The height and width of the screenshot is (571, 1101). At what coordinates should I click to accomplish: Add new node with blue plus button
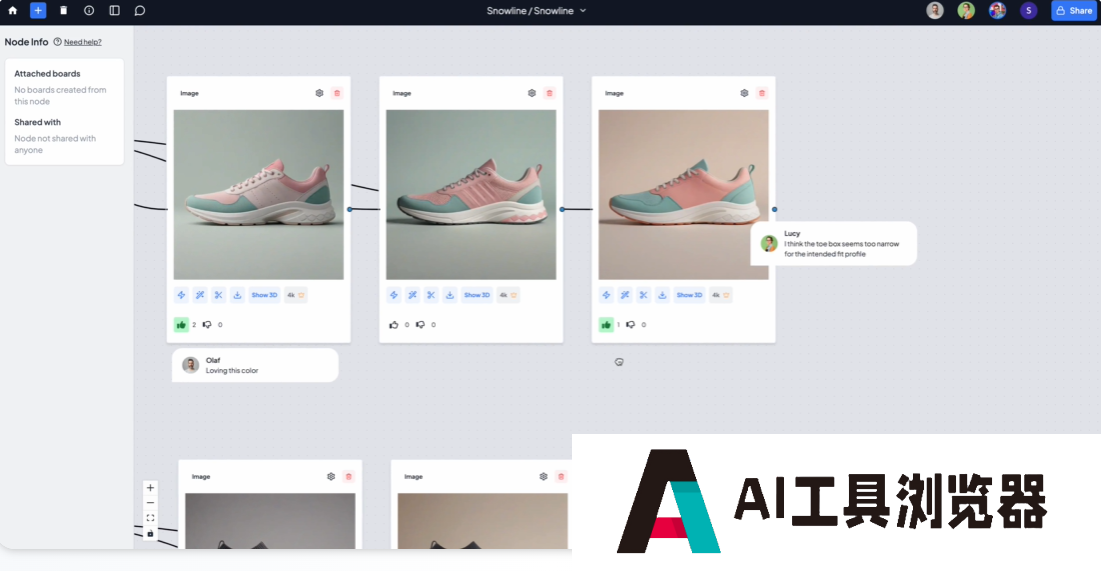[38, 11]
